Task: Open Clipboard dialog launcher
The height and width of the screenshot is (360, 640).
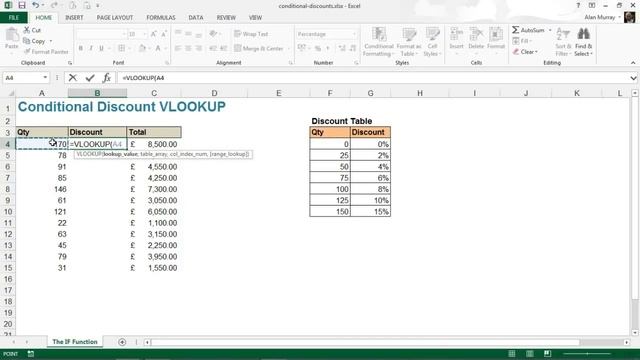Action: pyautogui.click(x=70, y=63)
